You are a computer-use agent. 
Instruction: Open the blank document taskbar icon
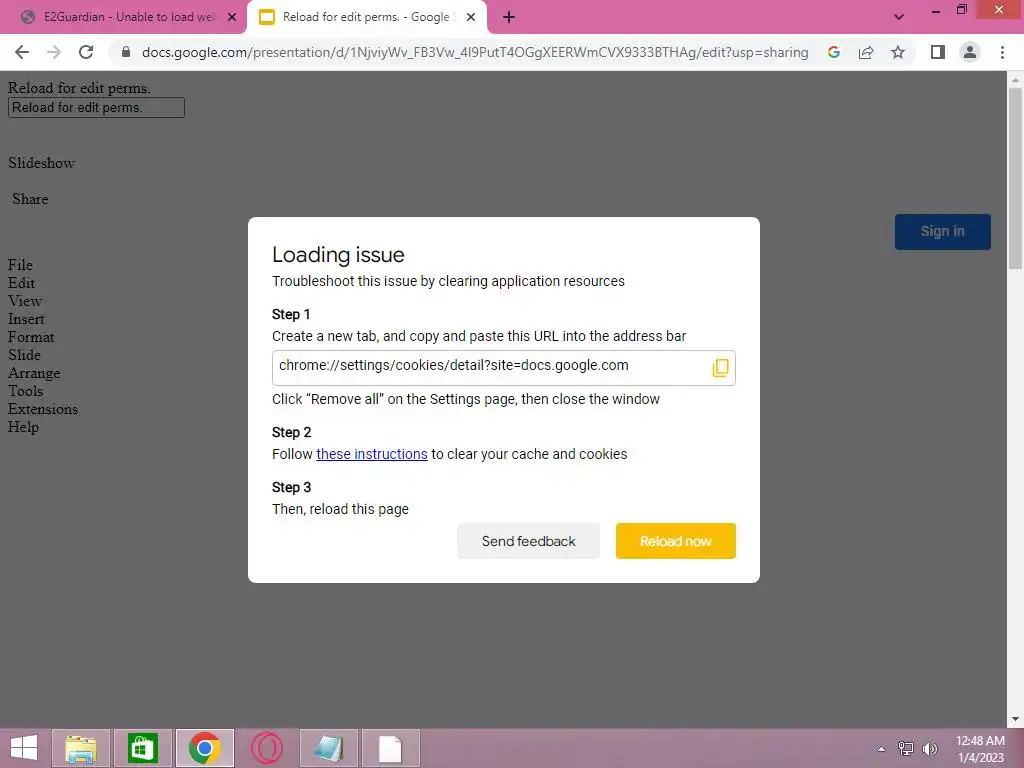pos(391,748)
